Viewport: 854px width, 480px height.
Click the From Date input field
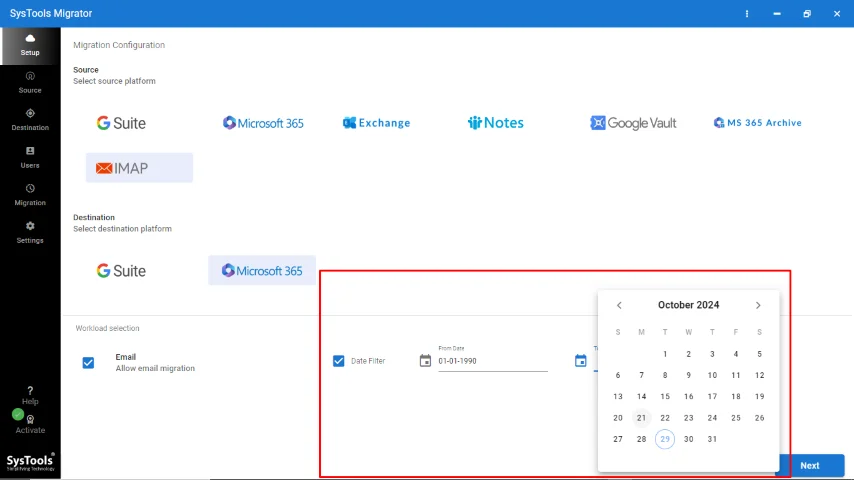(x=493, y=361)
